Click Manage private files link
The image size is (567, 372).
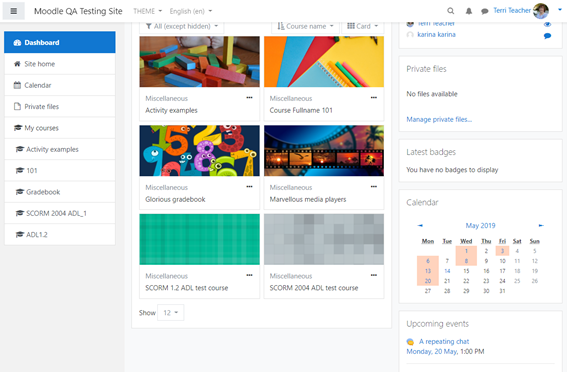pyautogui.click(x=439, y=119)
